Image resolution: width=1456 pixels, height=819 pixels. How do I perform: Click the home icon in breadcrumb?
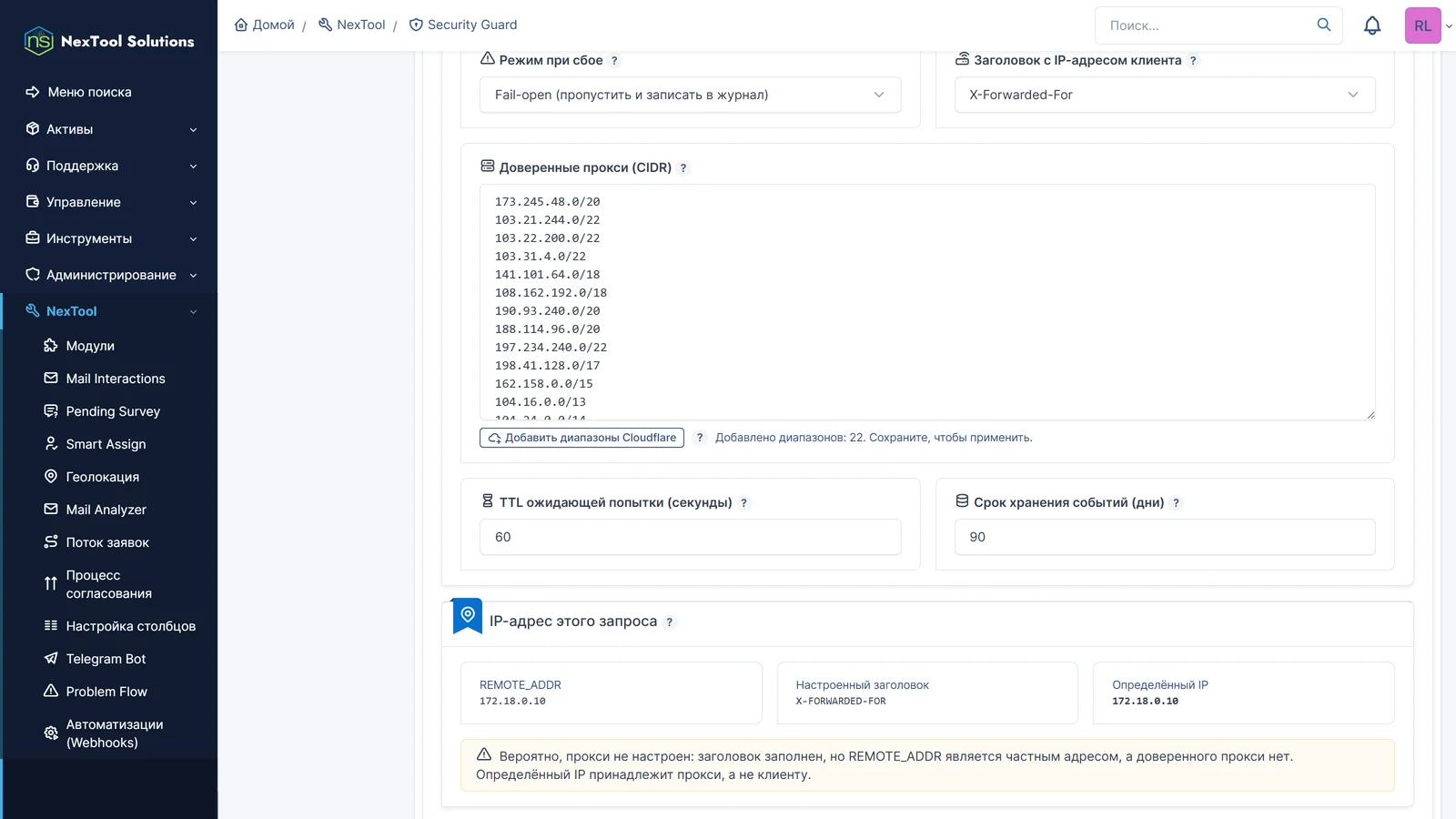pos(241,25)
